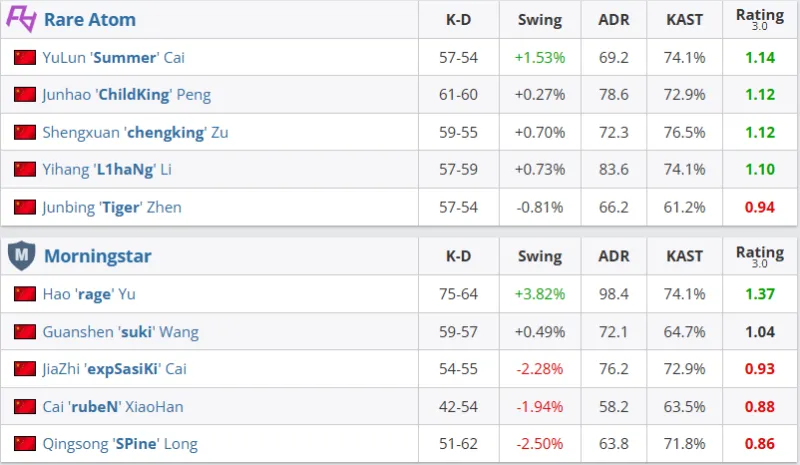The width and height of the screenshot is (800, 465).
Task: Open Yihang 'L1haNg' Li's profile
Action: click(x=107, y=170)
